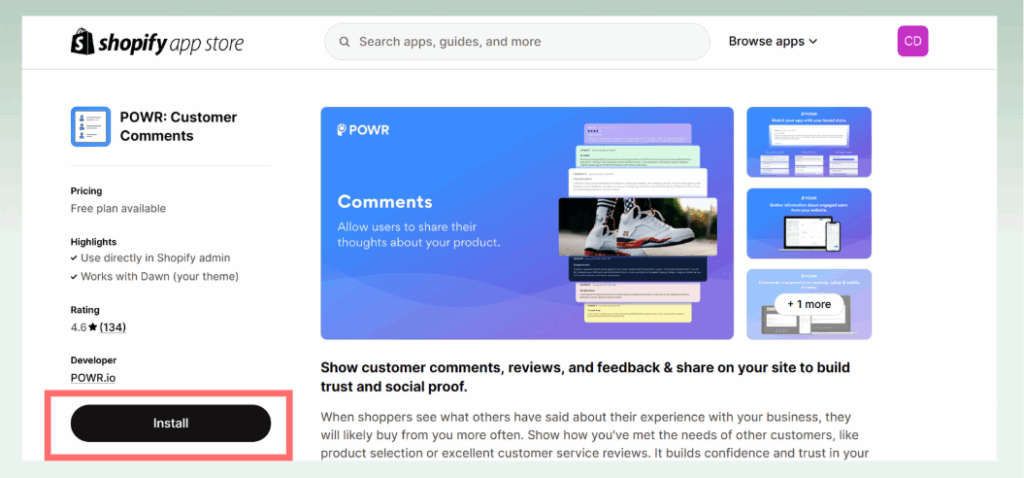This screenshot has height=478, width=1024.
Task: Click the POWR: Customer Comments title
Action: 178,127
